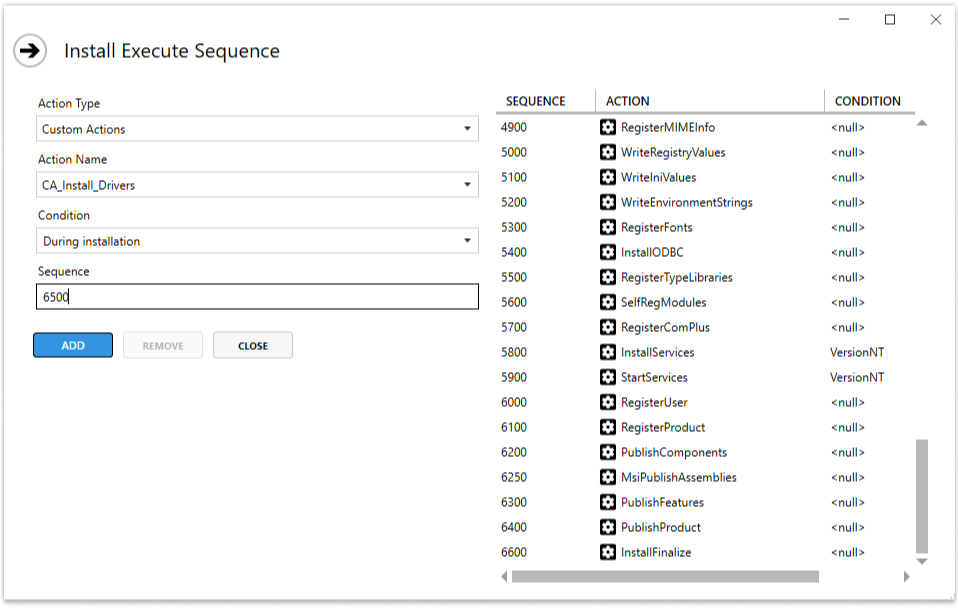Sort by the SEQUENCE column header
The image size is (959, 608).
535,101
